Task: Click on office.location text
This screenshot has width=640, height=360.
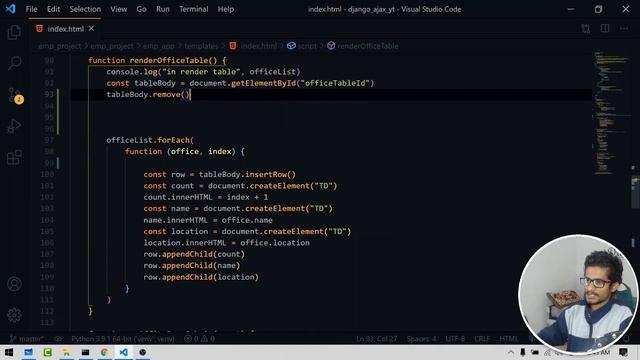Action: 275,243
